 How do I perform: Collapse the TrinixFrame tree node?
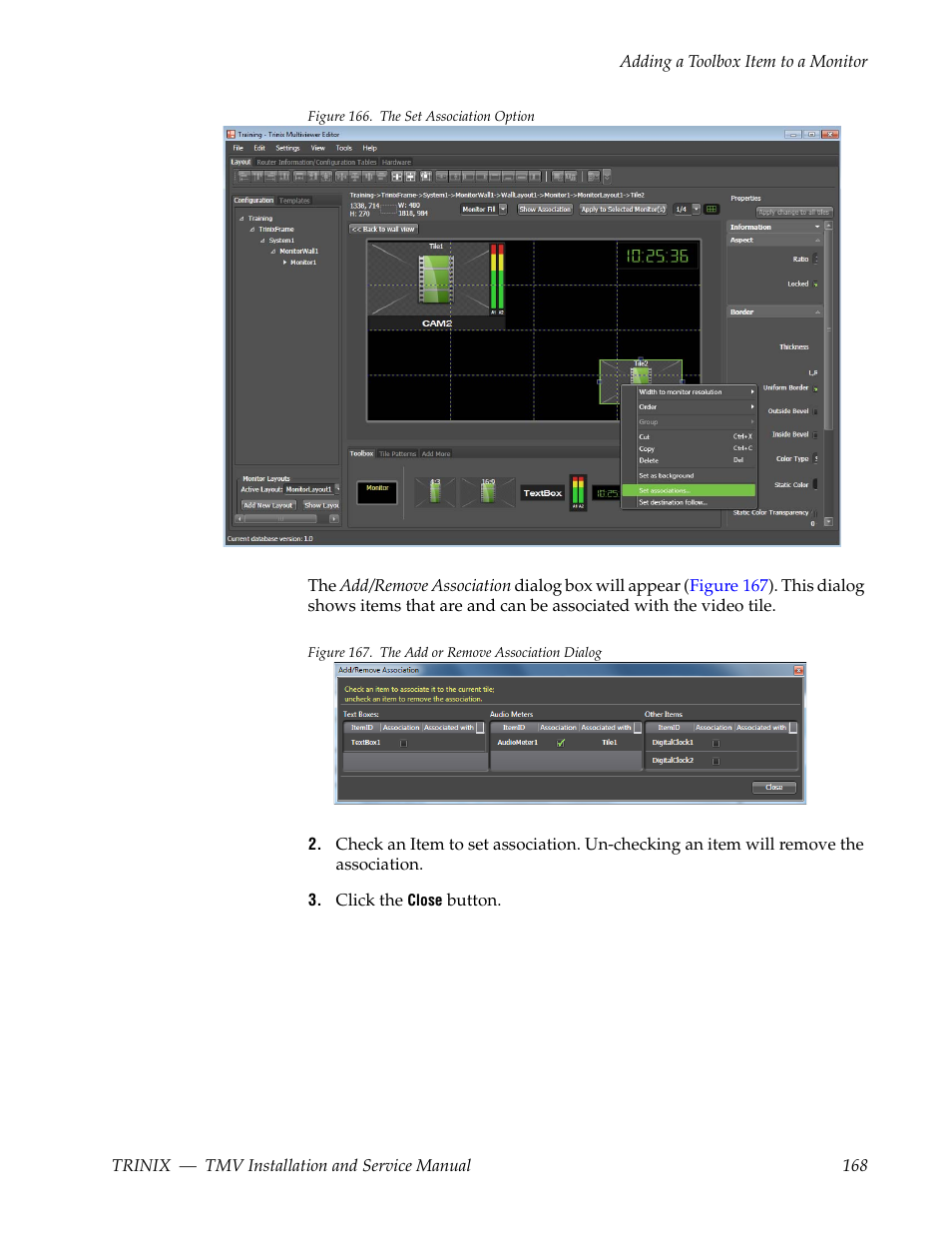coord(252,230)
